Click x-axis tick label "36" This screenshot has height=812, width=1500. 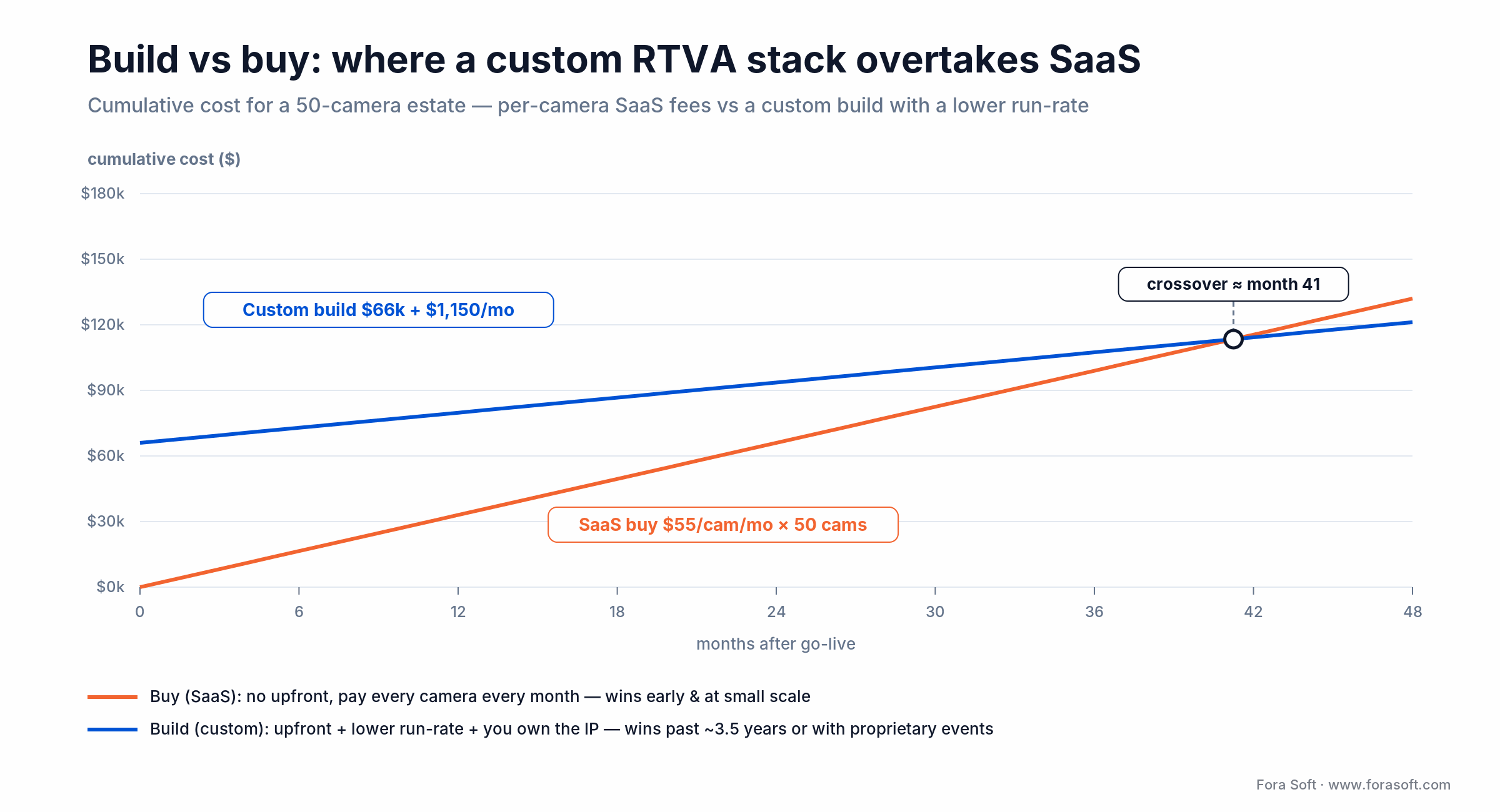1094,612
